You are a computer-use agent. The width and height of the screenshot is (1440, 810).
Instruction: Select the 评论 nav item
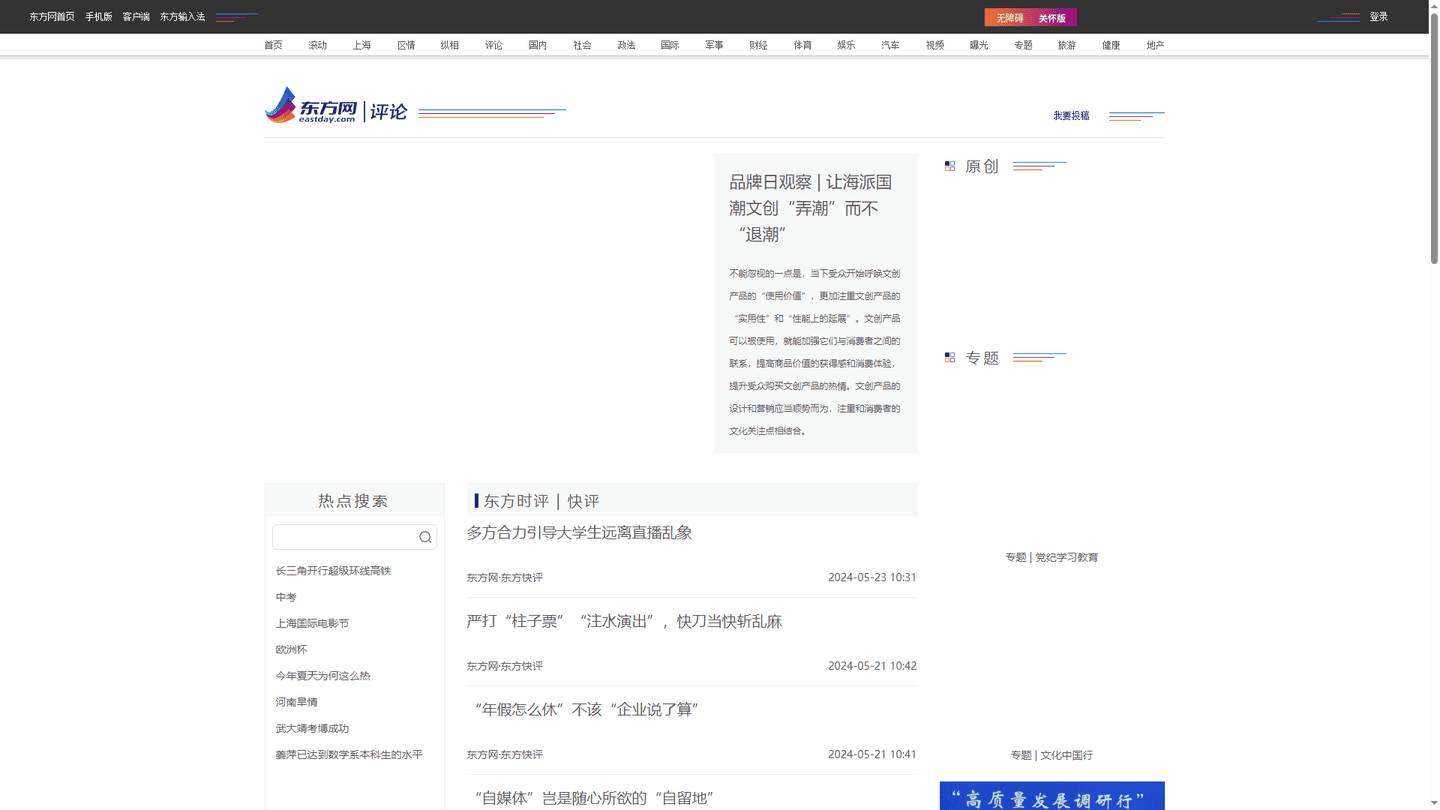tap(494, 45)
